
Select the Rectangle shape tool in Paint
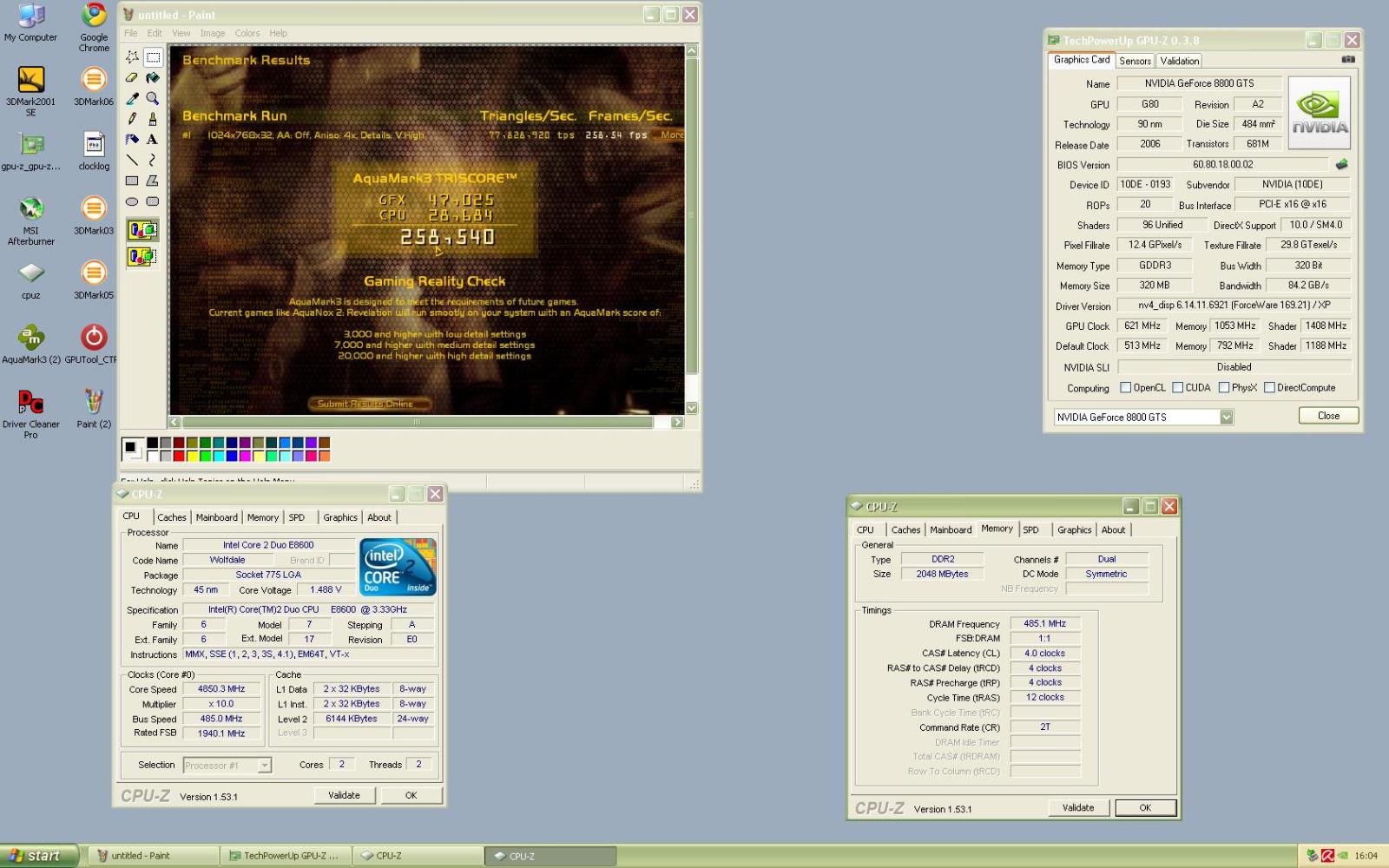coord(132,181)
